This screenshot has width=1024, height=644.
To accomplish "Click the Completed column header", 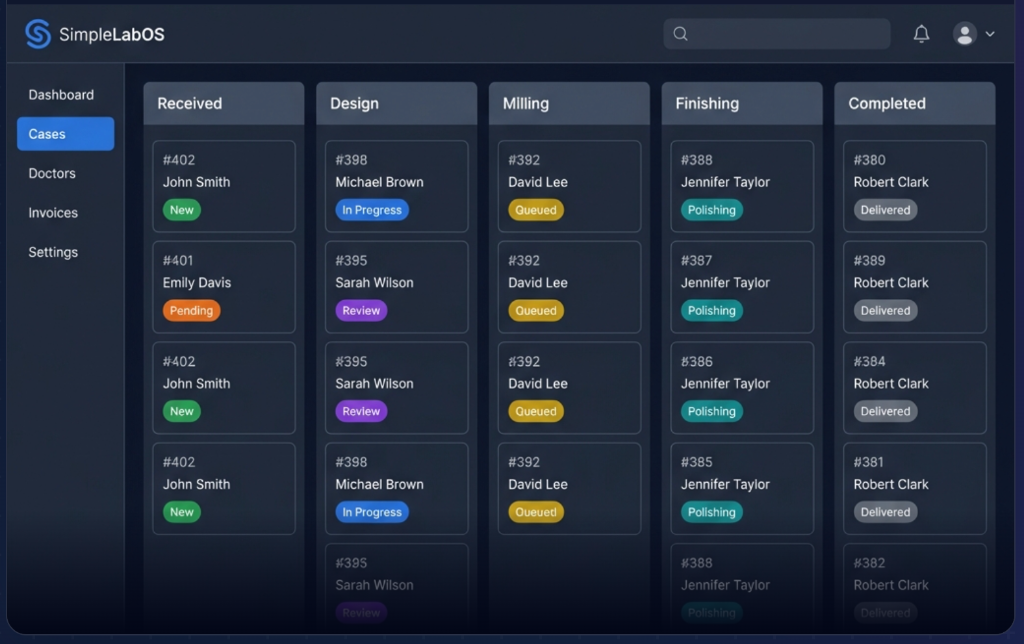I will (x=914, y=103).
